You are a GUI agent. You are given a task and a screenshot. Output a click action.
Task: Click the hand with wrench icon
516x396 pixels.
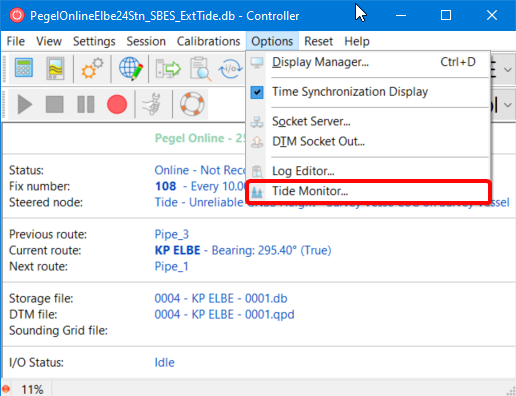tap(152, 104)
